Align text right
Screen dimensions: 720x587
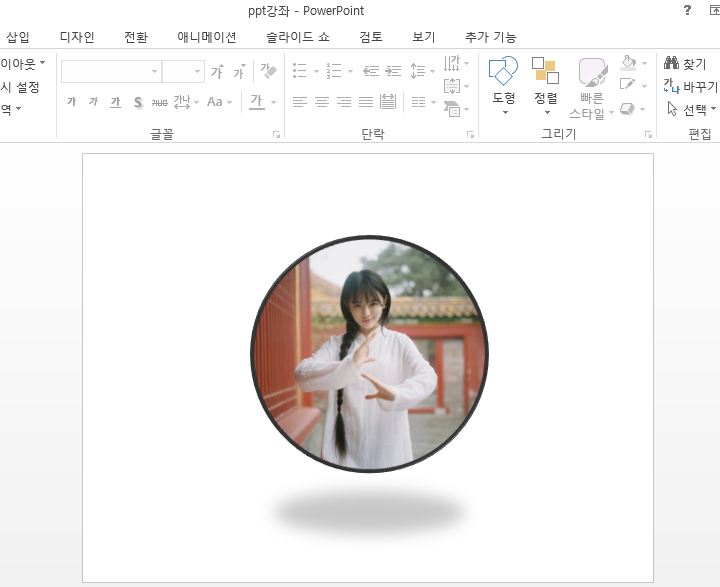(344, 102)
